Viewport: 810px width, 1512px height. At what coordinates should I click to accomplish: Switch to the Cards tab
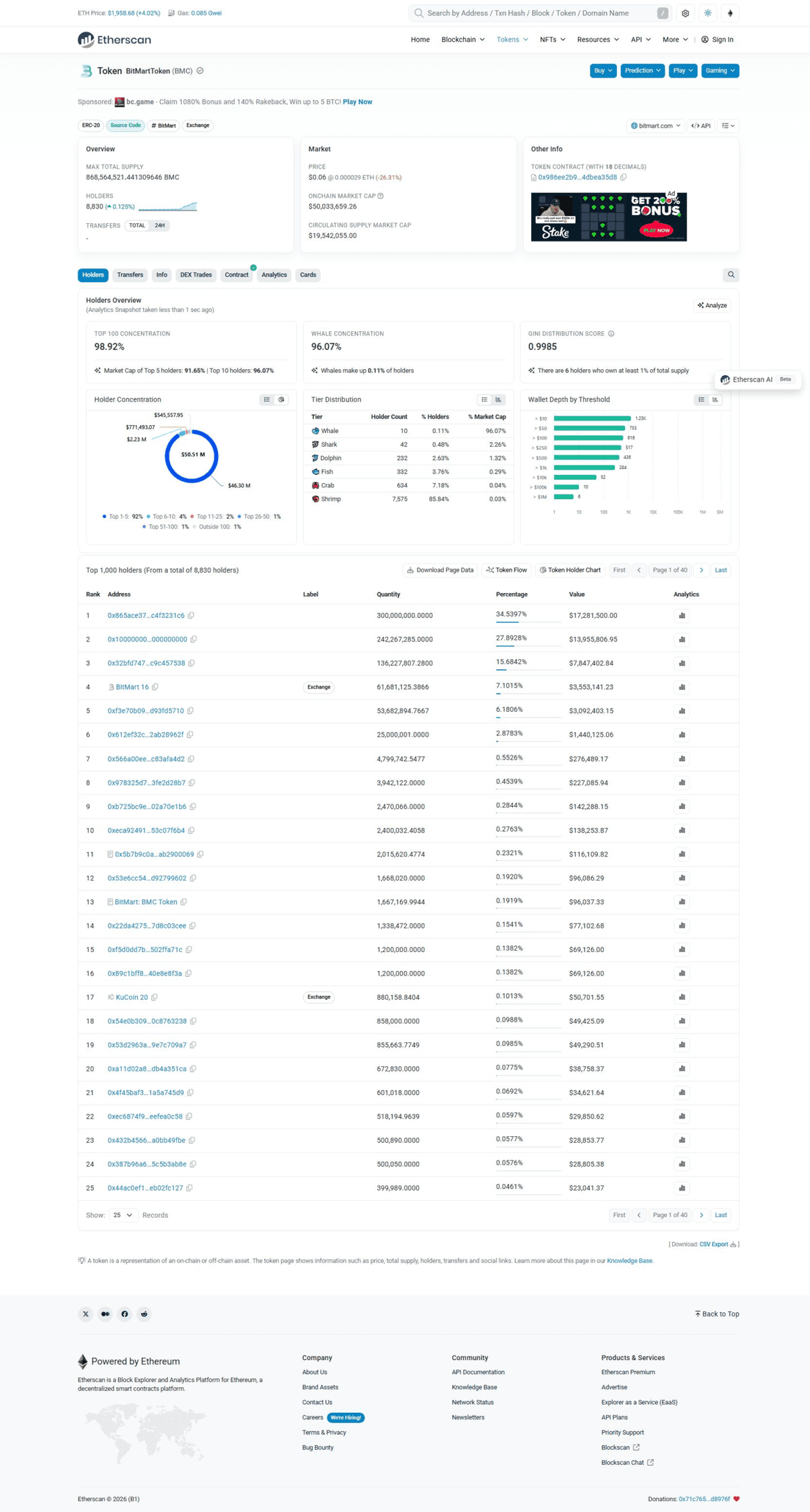coord(308,275)
